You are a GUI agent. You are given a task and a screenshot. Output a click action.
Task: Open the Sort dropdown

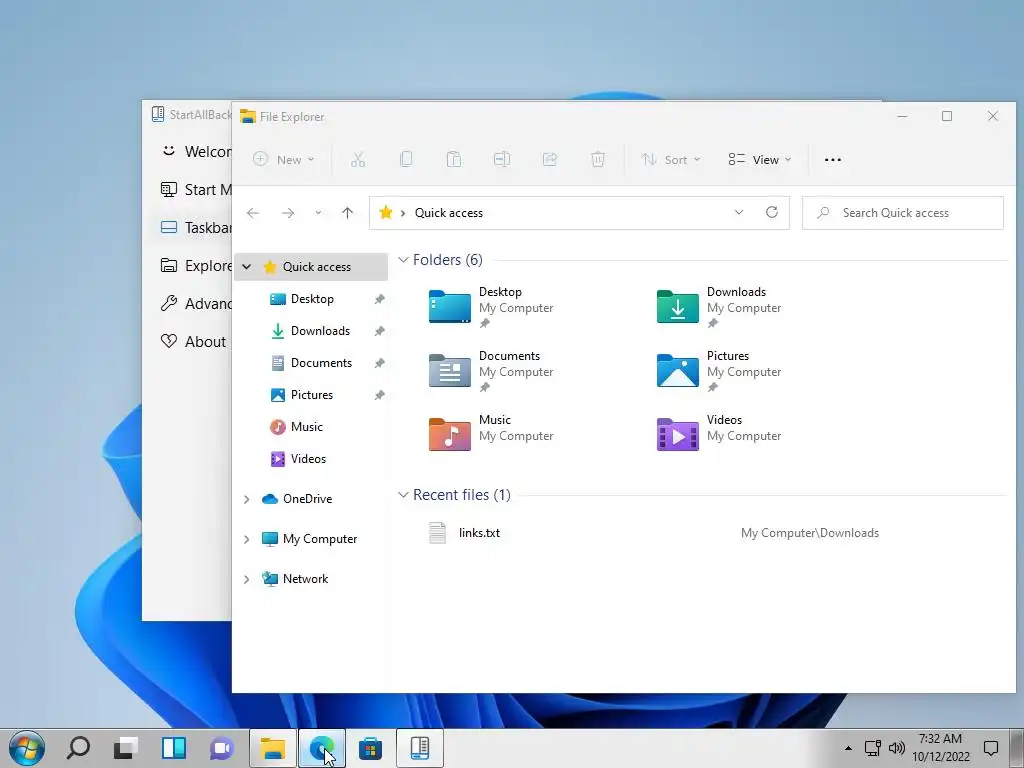671,159
